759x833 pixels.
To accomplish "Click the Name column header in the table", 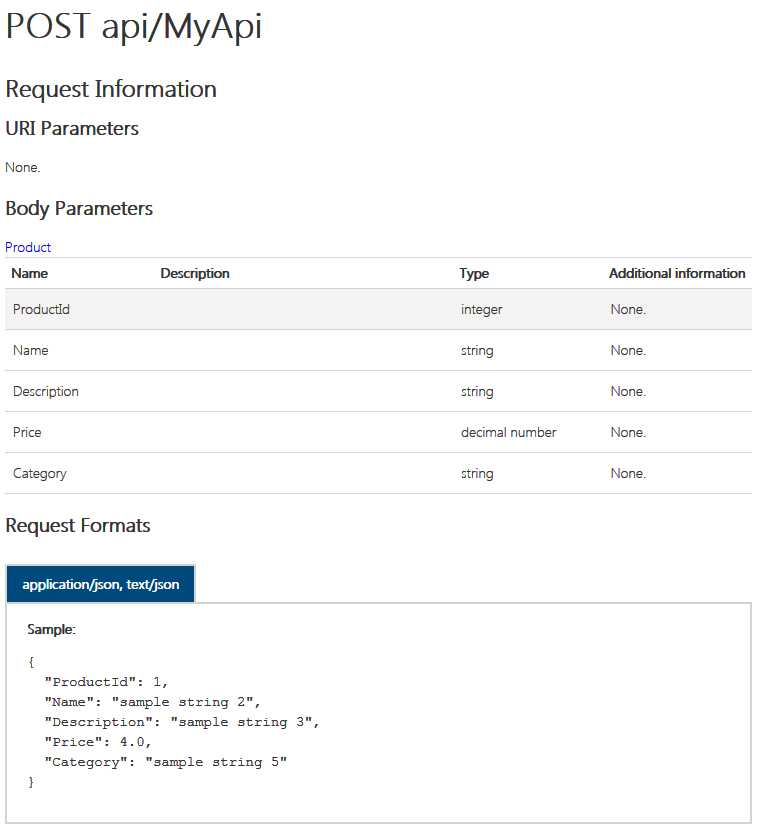I will 29,273.
